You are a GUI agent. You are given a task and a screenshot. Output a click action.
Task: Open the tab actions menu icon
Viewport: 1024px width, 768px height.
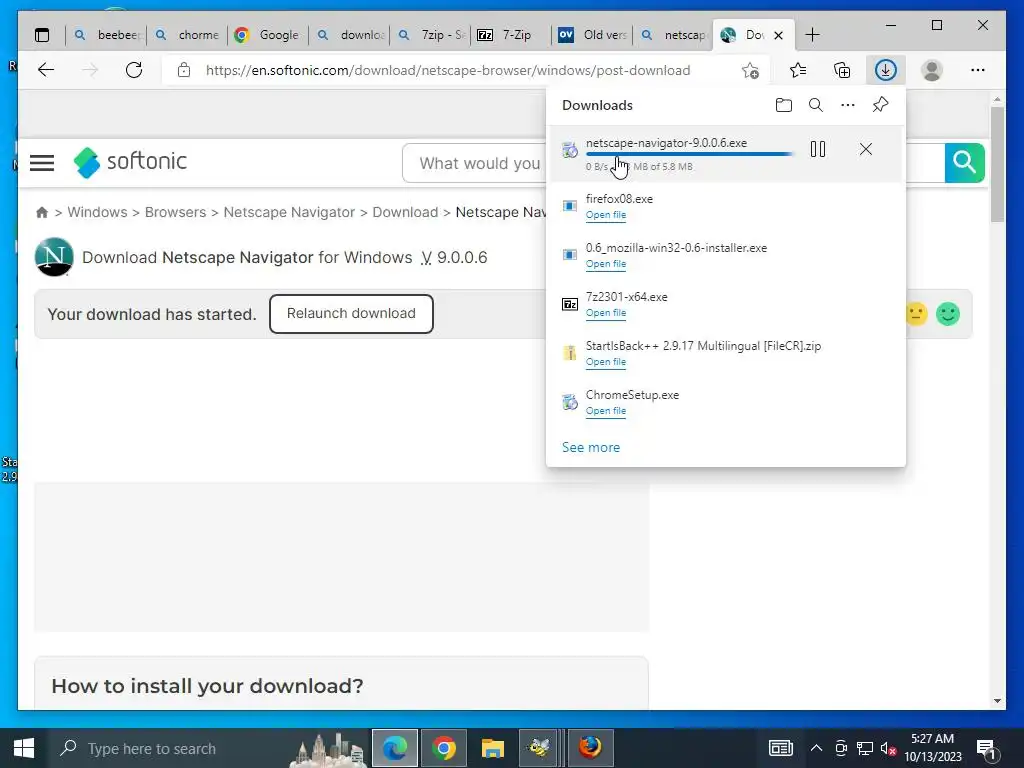coord(42,35)
